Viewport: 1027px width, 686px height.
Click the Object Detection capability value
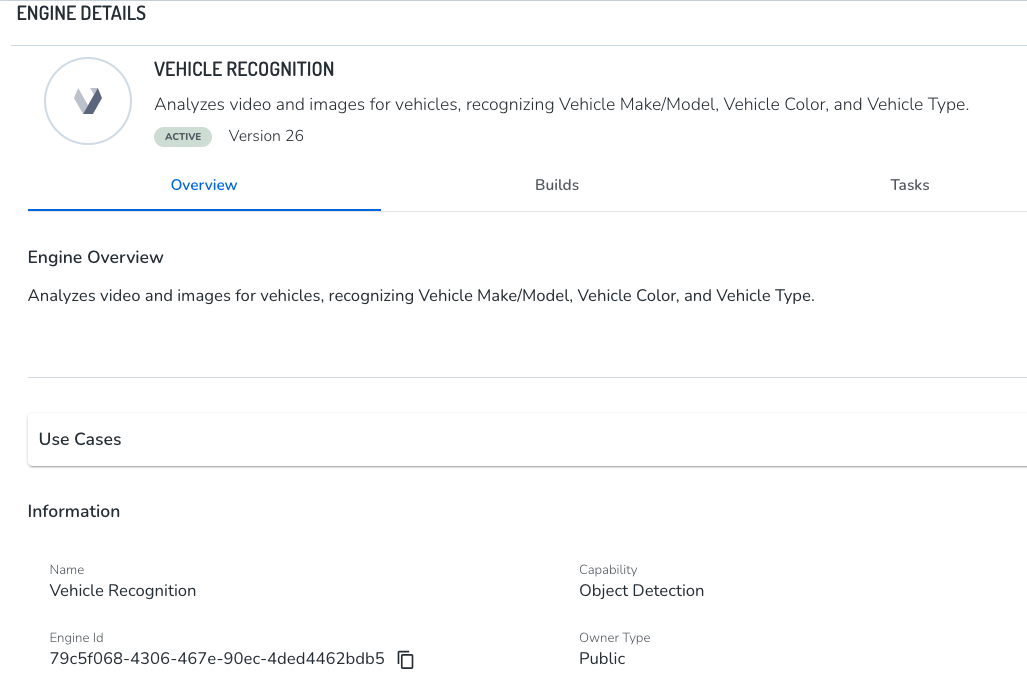click(641, 591)
